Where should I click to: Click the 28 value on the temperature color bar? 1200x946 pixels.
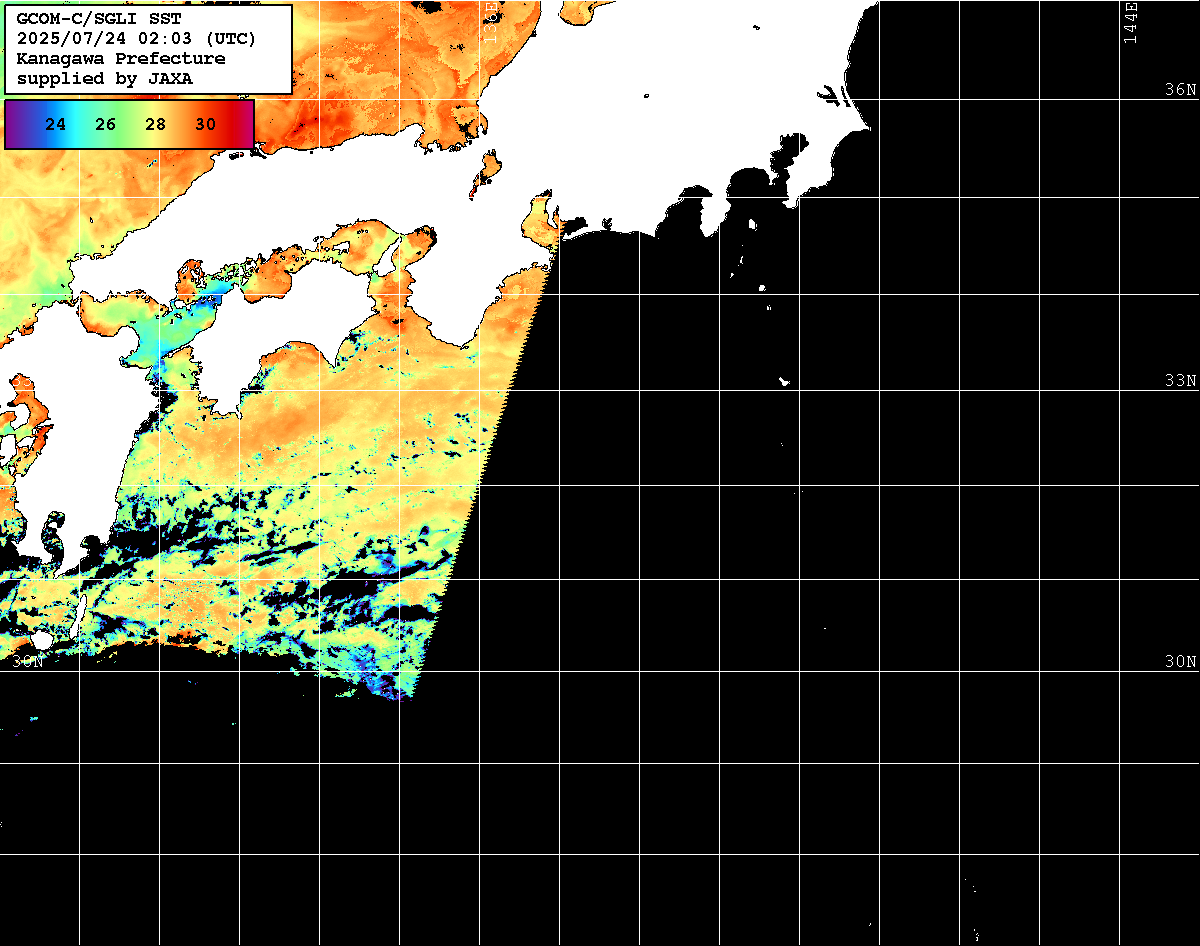[x=156, y=125]
